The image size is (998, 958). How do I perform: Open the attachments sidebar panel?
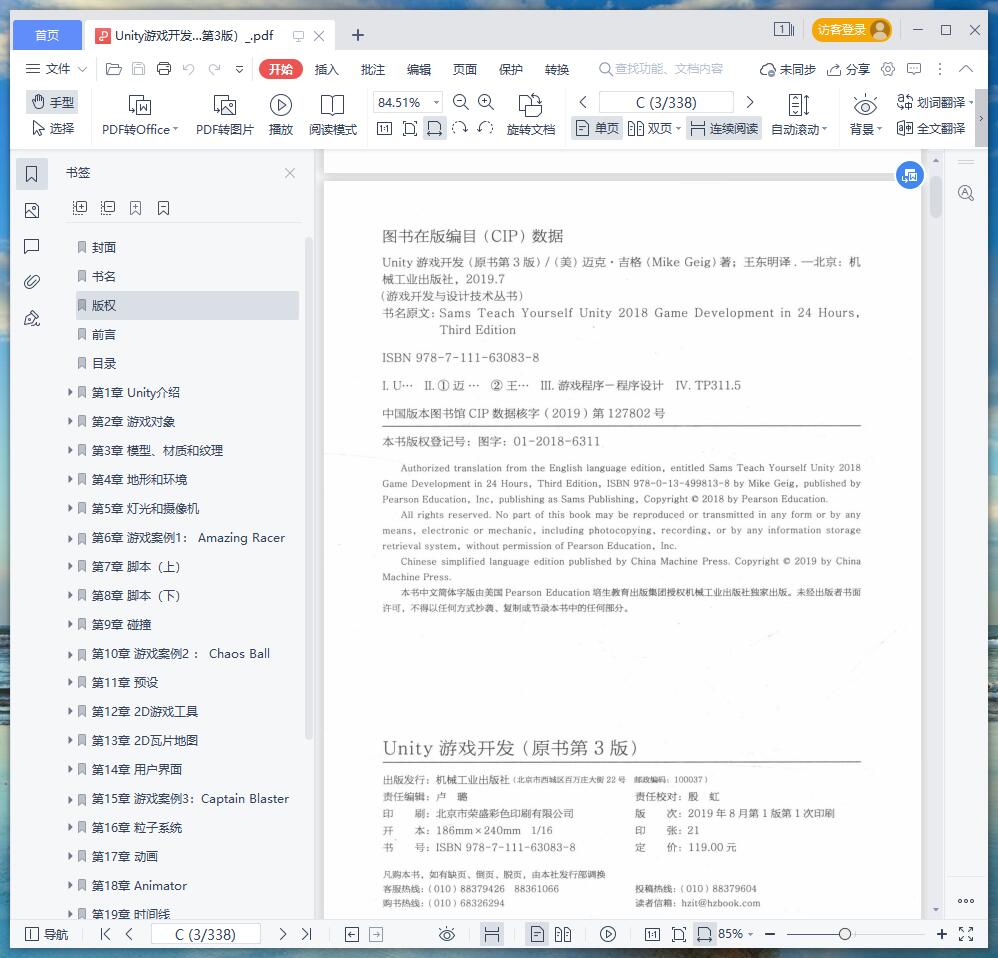(x=31, y=281)
